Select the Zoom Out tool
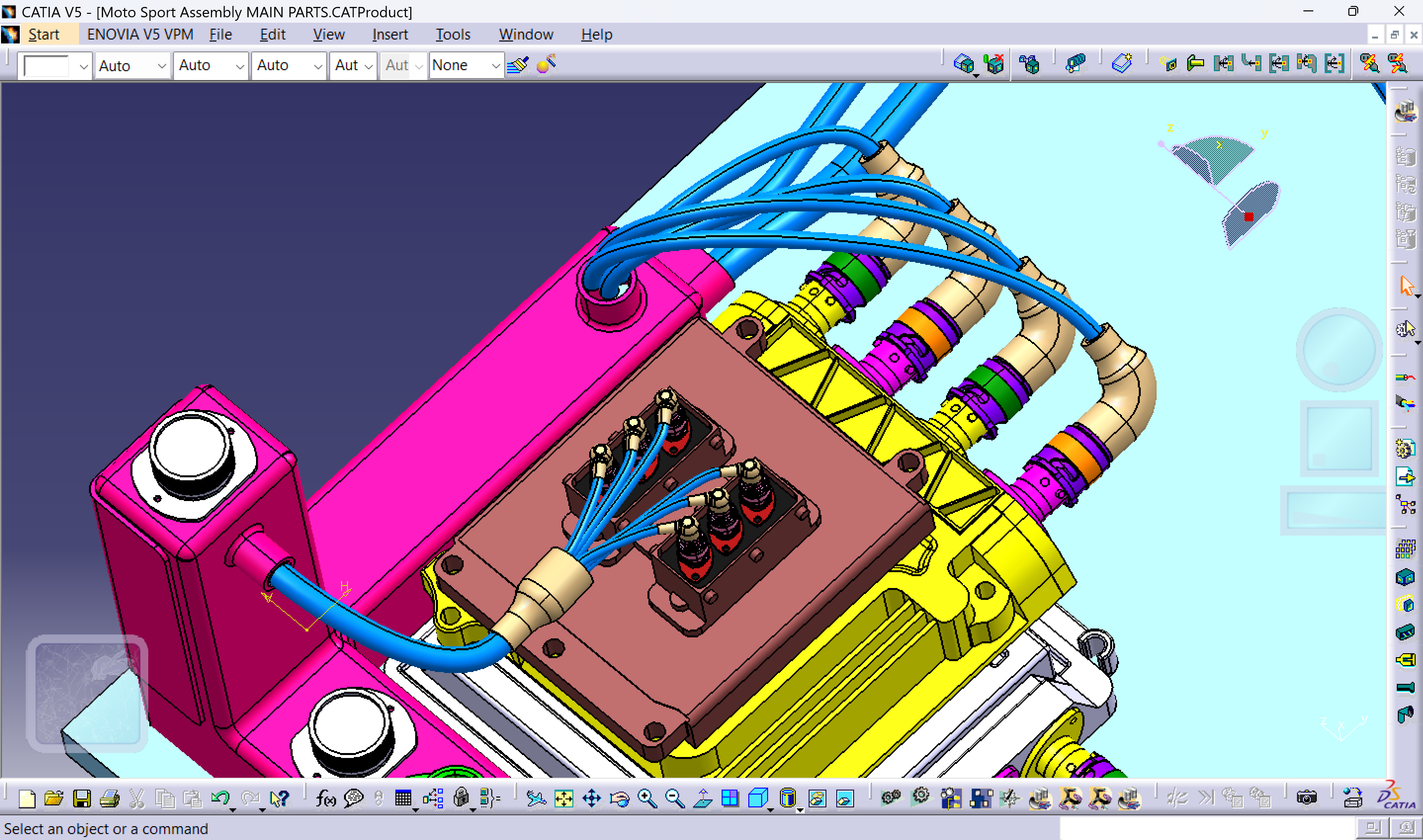This screenshot has width=1423, height=840. pyautogui.click(x=674, y=798)
